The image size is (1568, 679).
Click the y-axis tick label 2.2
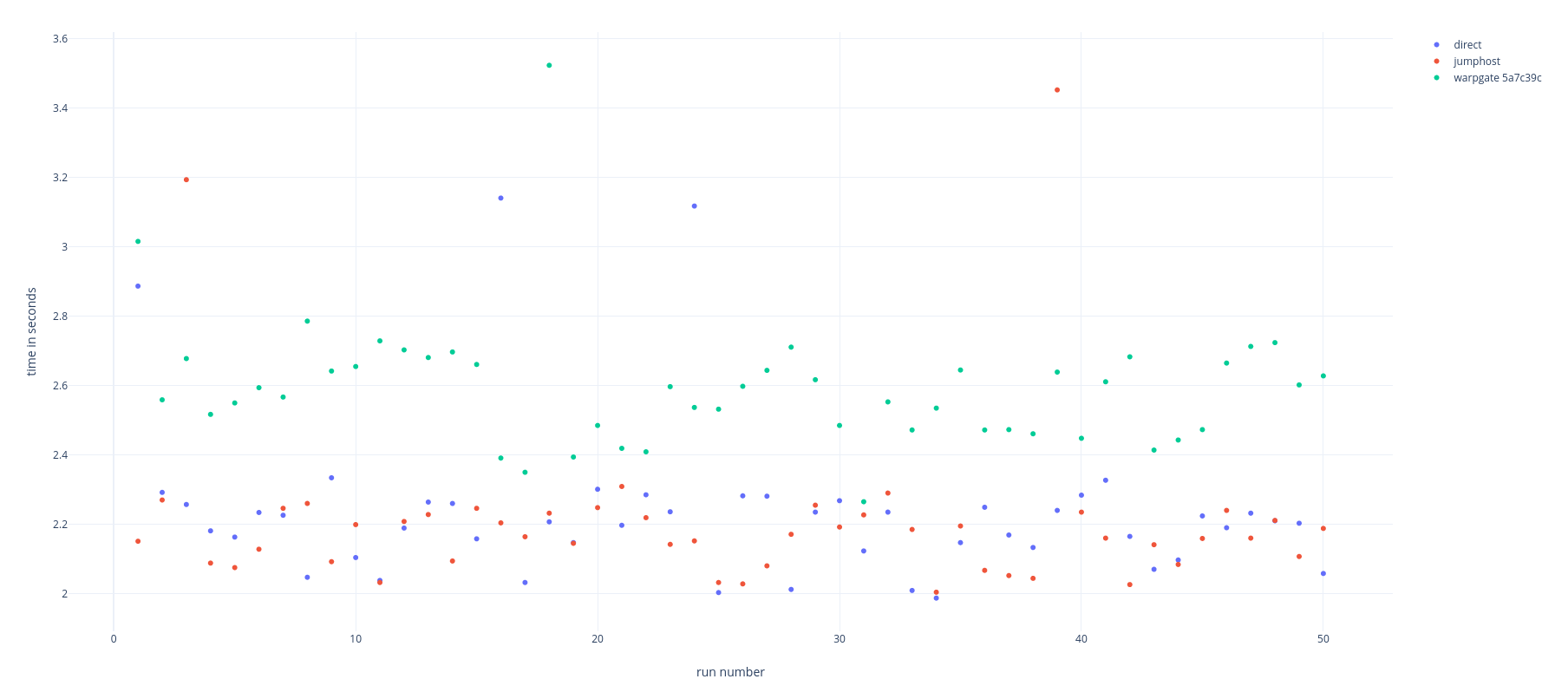(x=60, y=525)
